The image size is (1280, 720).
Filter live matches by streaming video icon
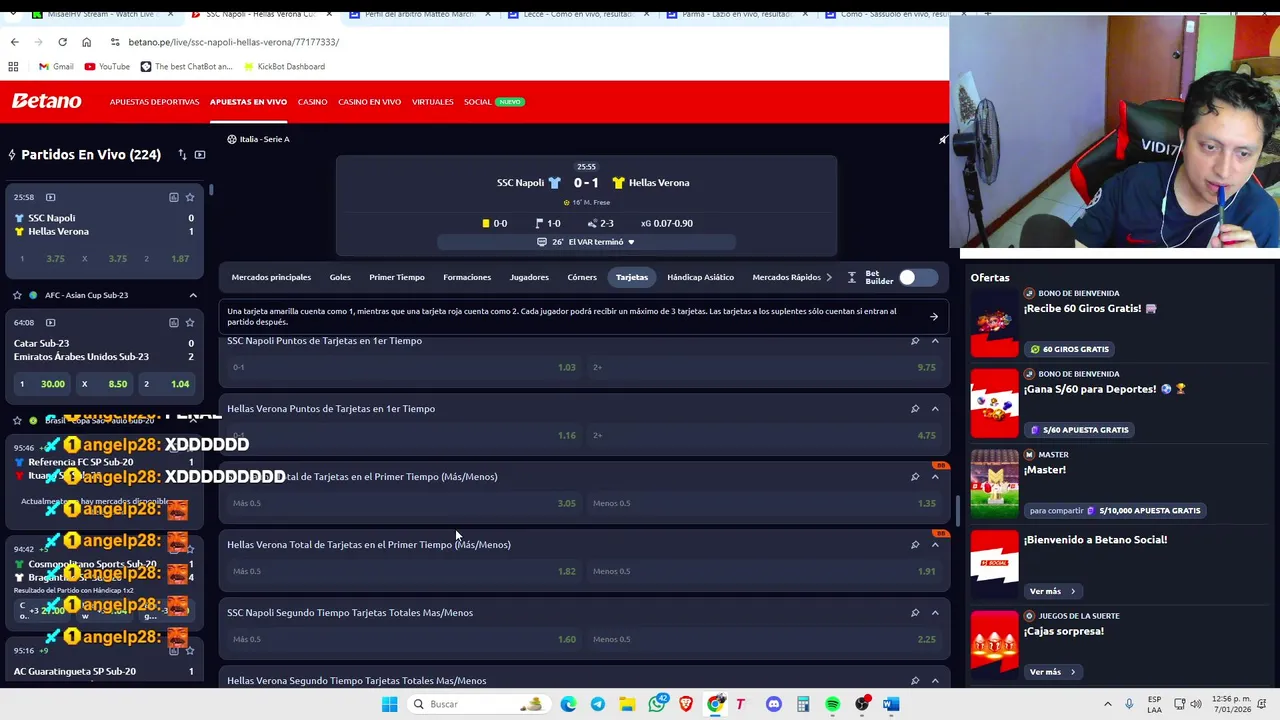tap(200, 155)
